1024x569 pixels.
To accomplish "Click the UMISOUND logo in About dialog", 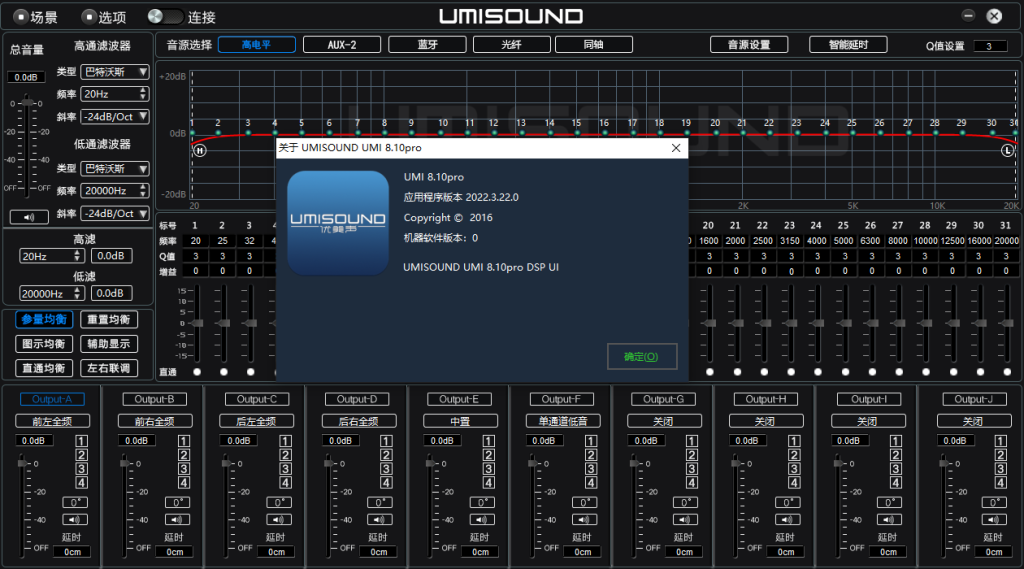I will click(x=338, y=223).
